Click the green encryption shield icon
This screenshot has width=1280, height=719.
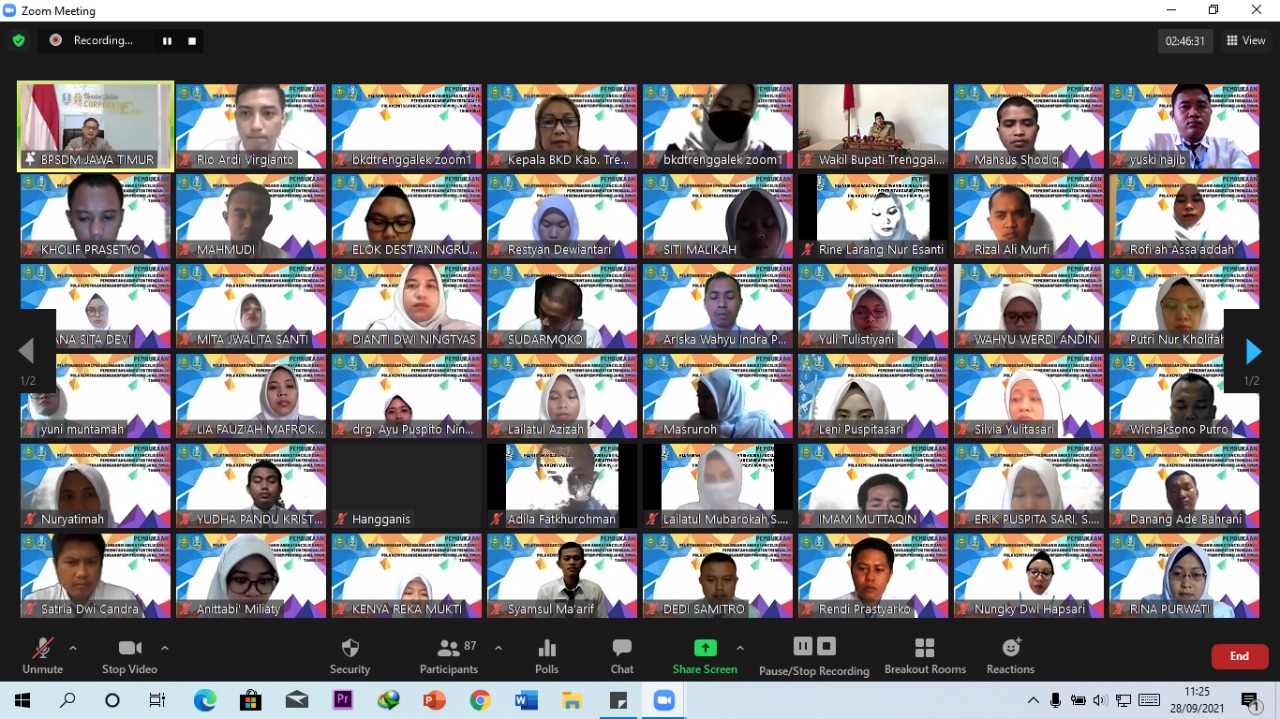point(19,41)
